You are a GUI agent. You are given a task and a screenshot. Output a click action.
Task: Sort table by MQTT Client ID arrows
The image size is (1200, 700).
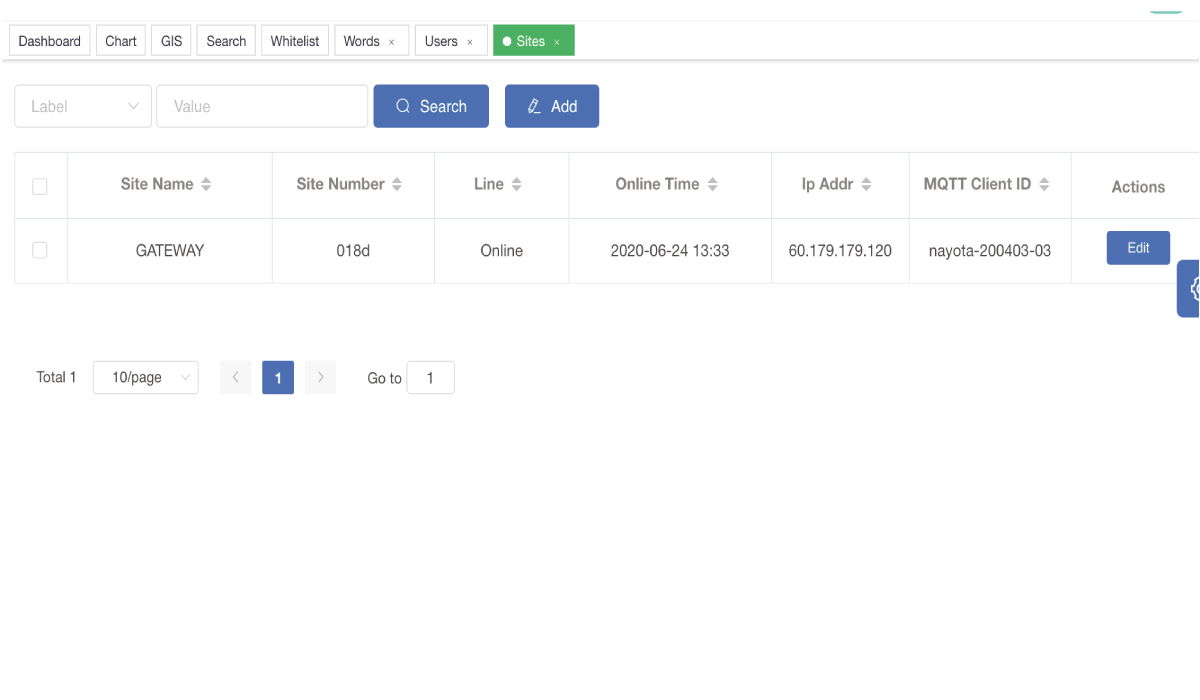click(x=1044, y=185)
